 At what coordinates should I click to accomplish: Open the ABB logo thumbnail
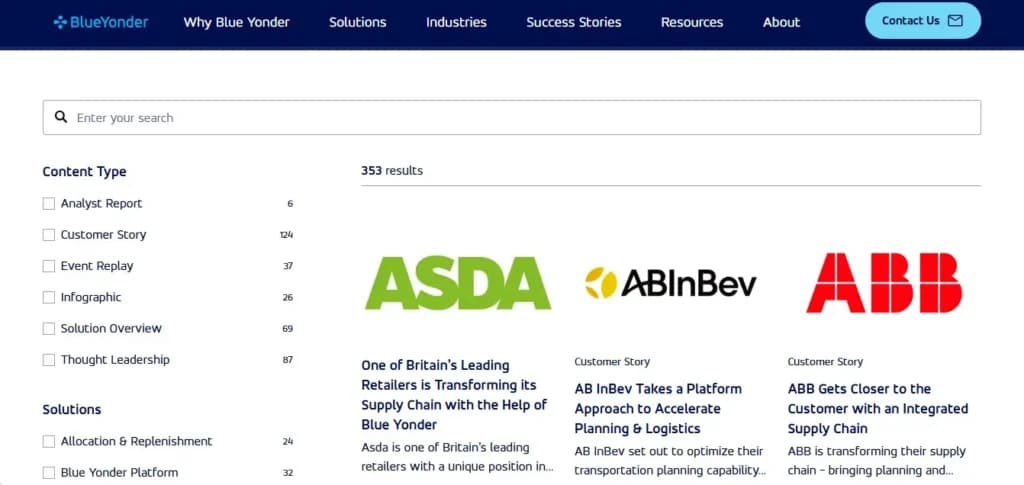[884, 283]
